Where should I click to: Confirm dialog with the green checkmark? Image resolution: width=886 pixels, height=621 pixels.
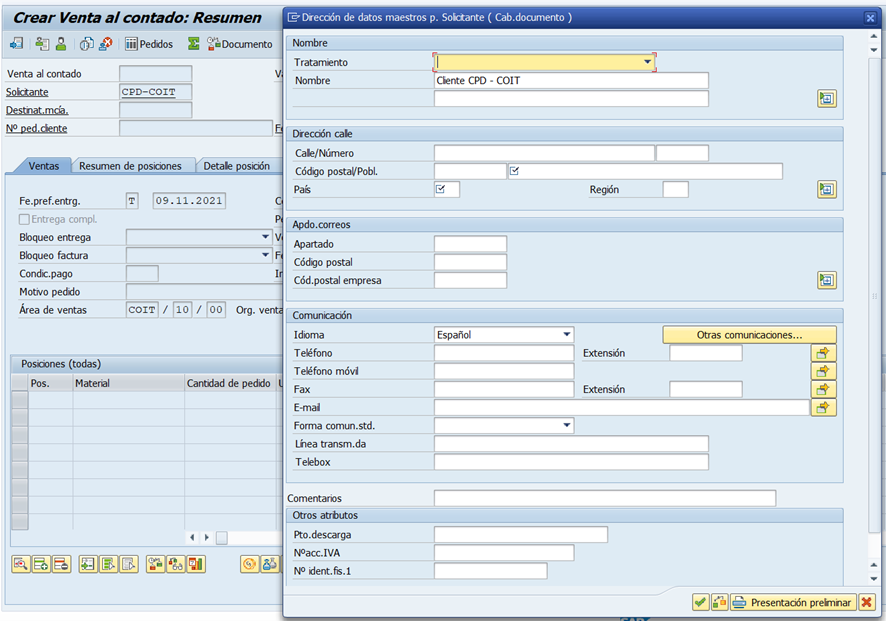[701, 602]
